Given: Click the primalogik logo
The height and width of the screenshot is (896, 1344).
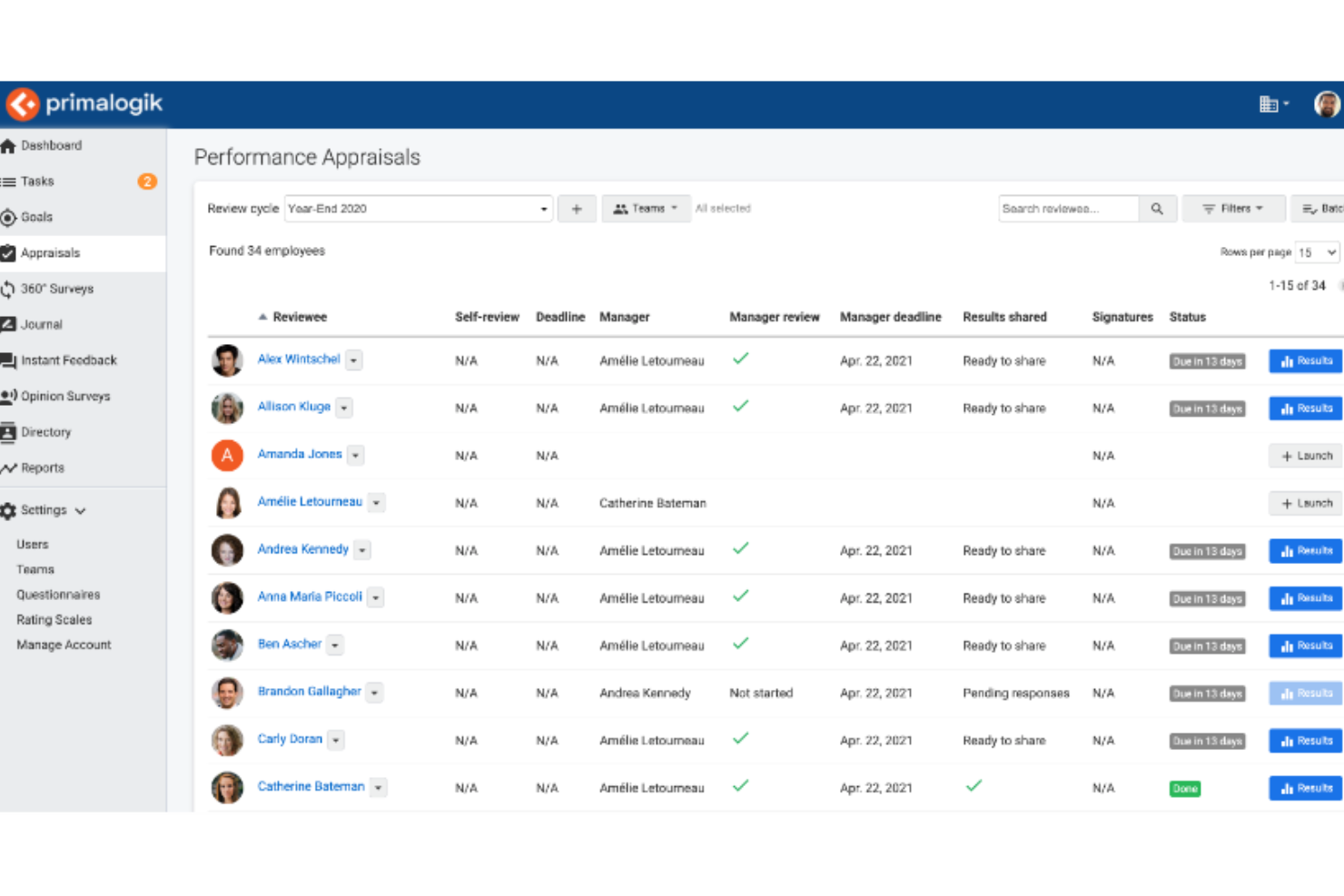Looking at the screenshot, I should coord(84,103).
